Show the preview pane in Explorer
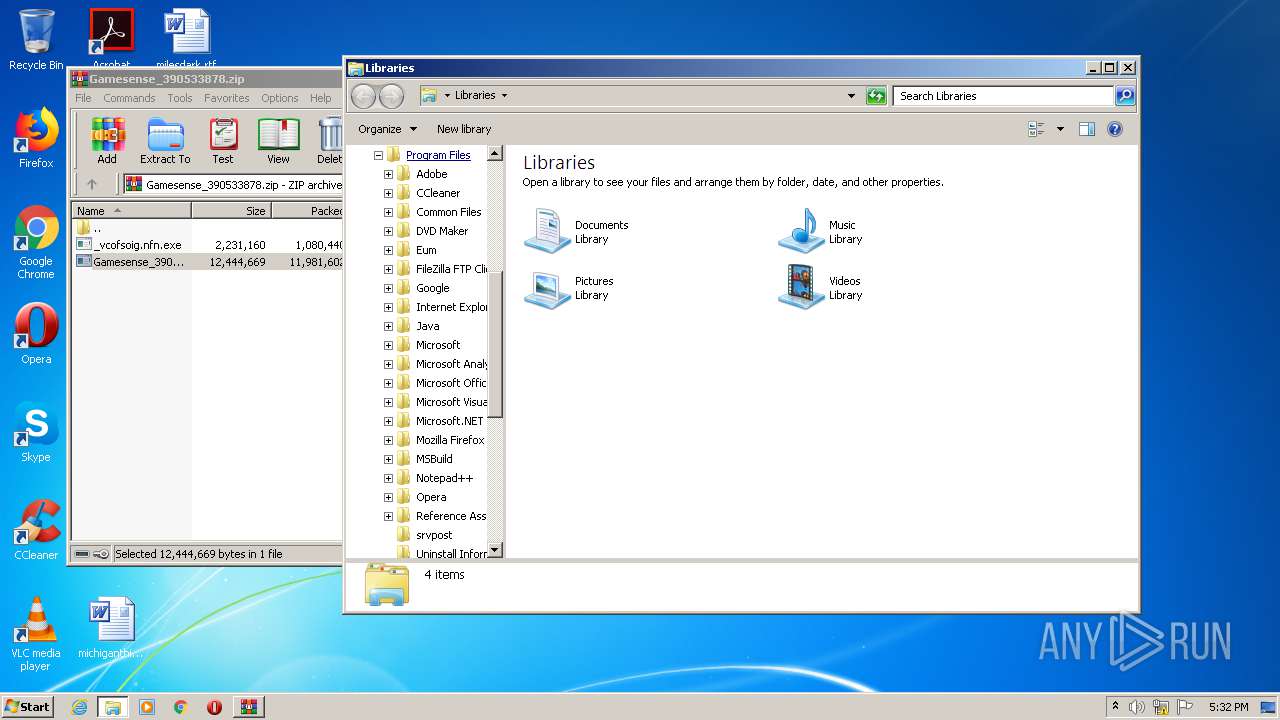Screen dimensions: 1280x720 click(x=1087, y=129)
